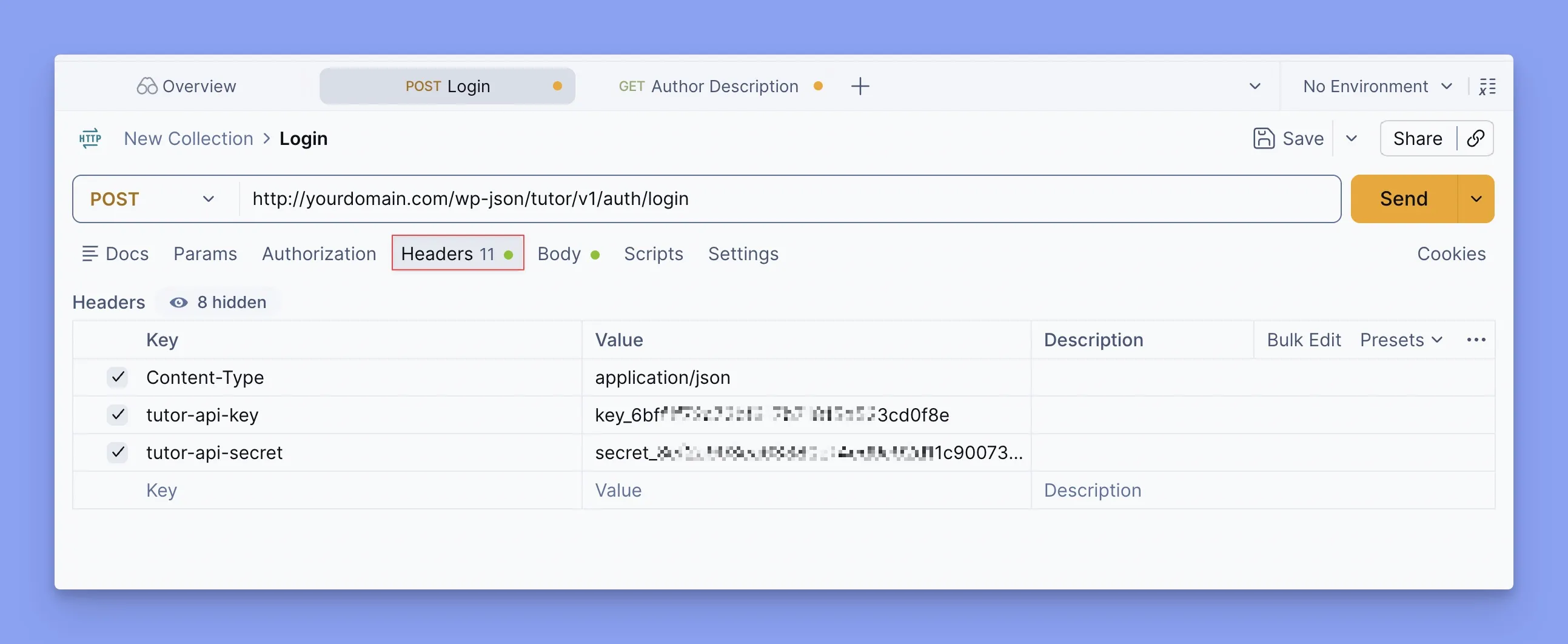Click the empty Value input cell
The image size is (1568, 644).
(806, 491)
